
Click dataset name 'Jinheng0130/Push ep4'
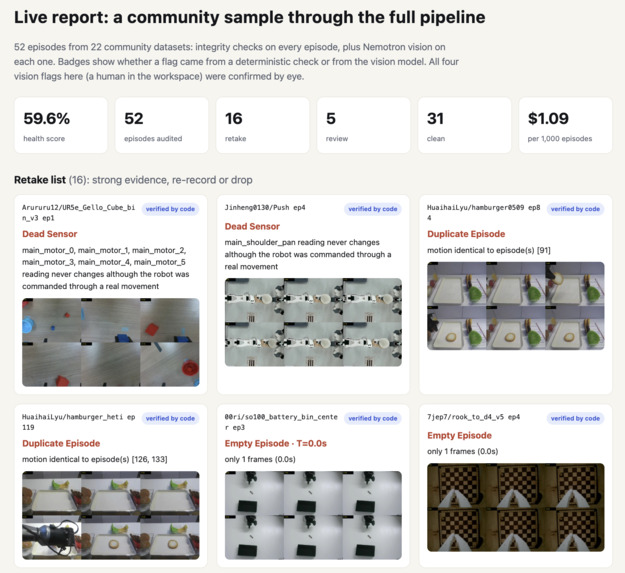tap(265, 208)
